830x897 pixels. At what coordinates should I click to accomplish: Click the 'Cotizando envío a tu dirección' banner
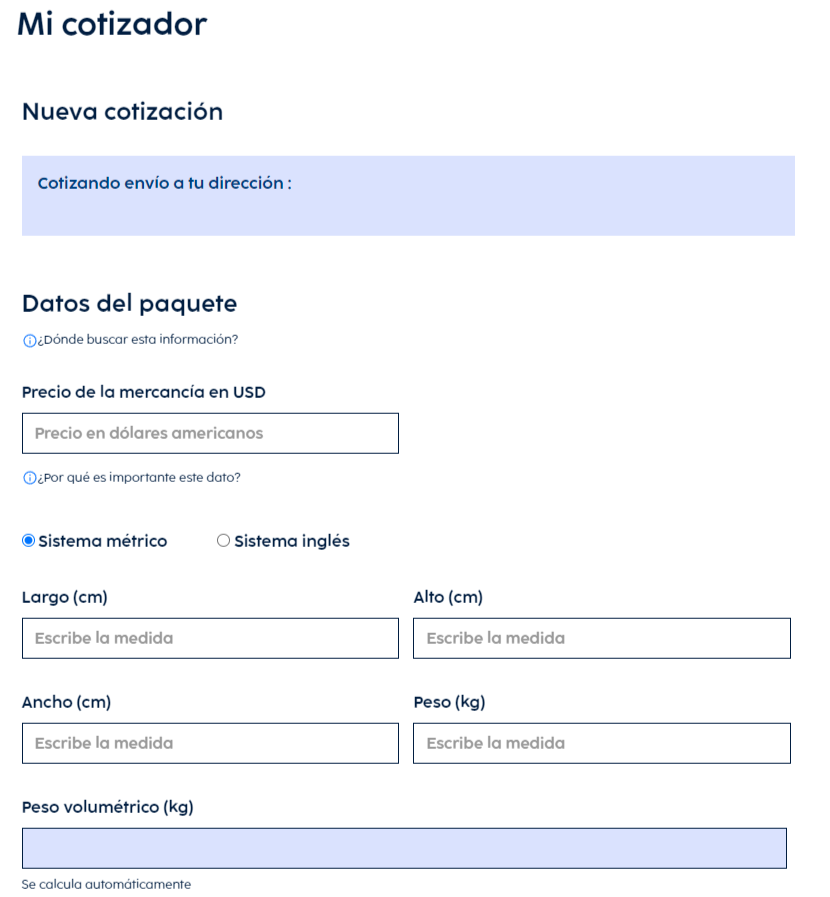tap(408, 195)
